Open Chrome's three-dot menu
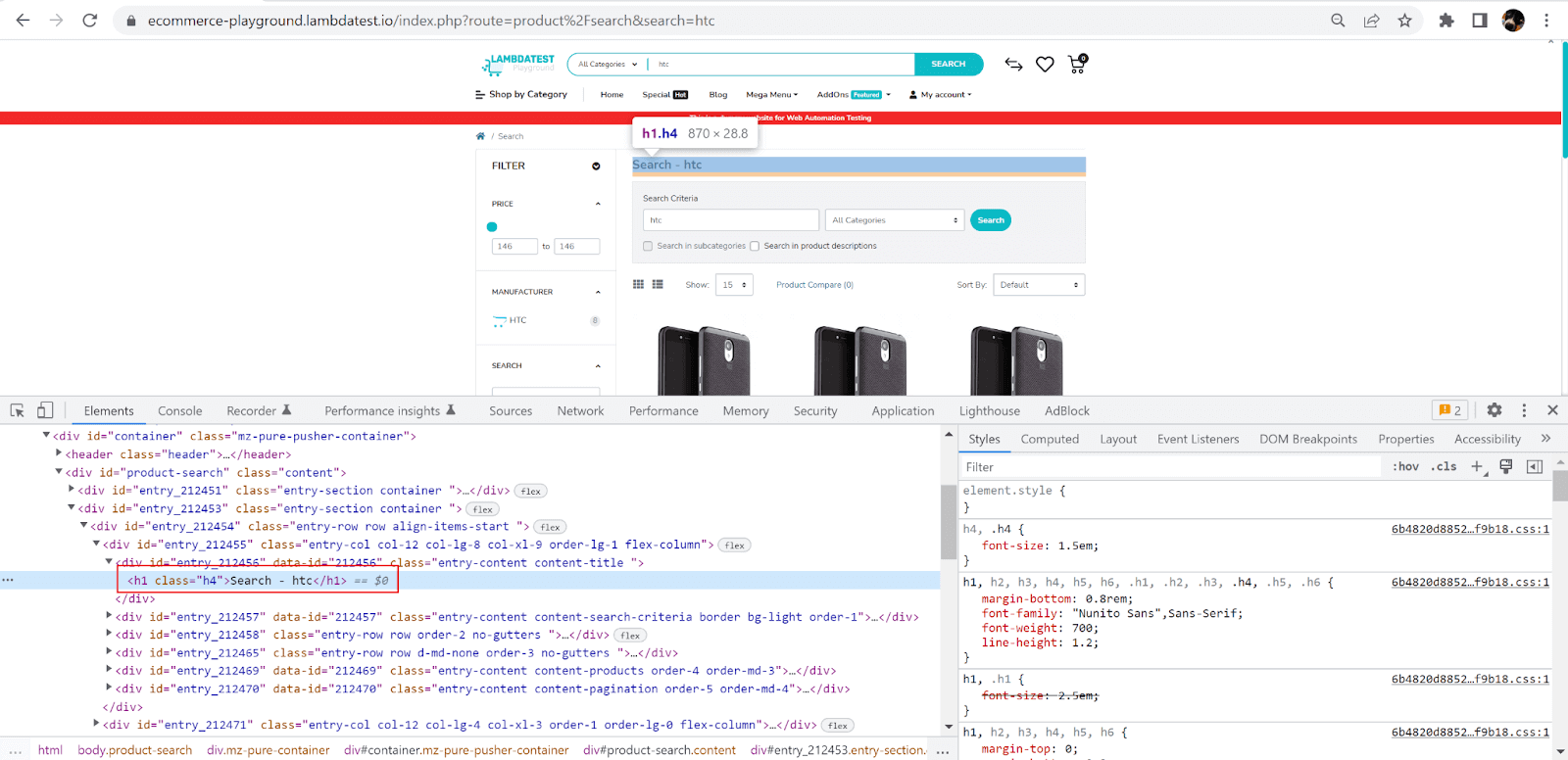 pos(1546,20)
